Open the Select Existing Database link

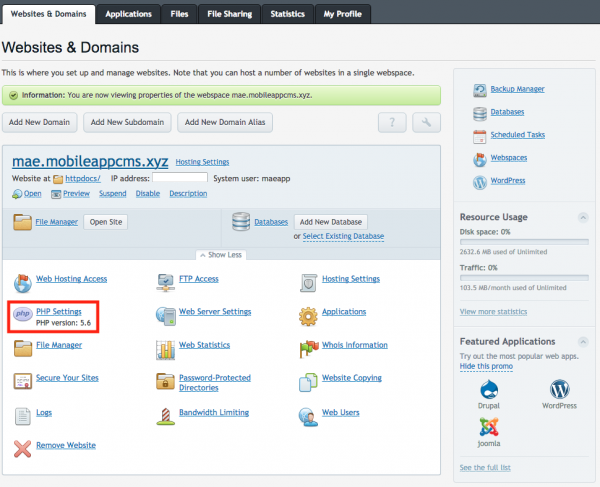(x=343, y=236)
